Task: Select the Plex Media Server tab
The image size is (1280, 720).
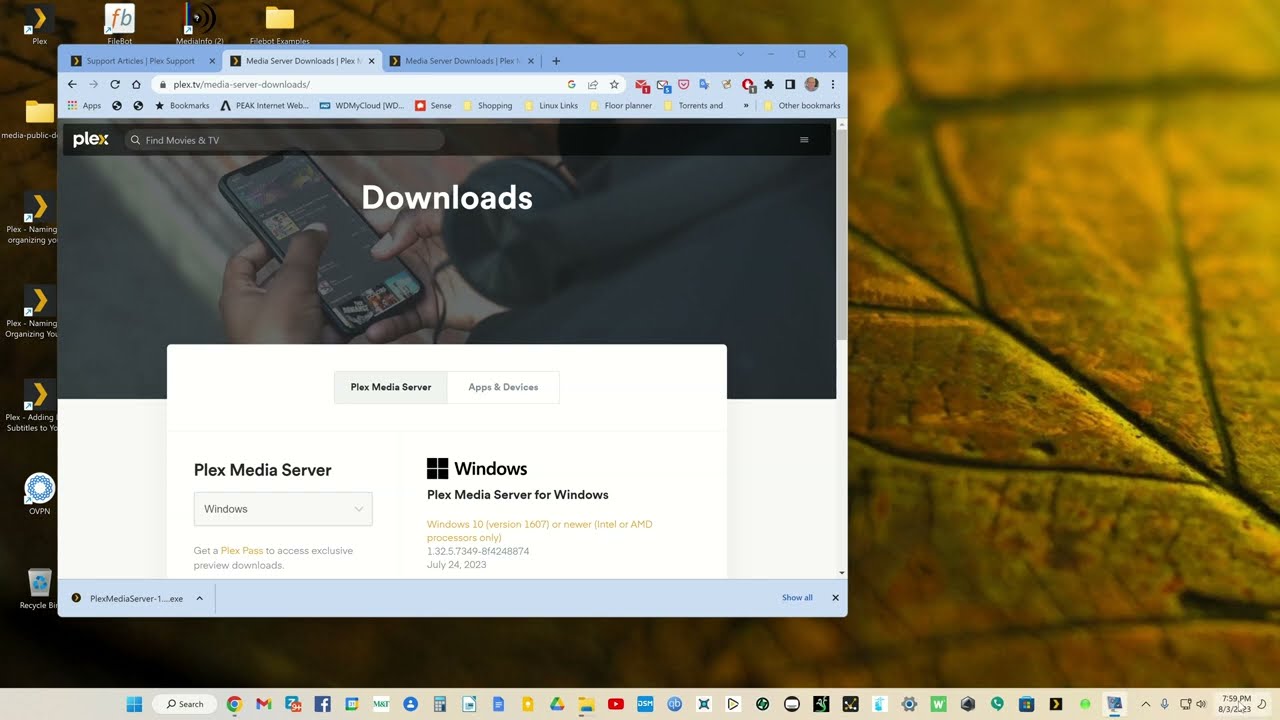Action: coord(391,387)
